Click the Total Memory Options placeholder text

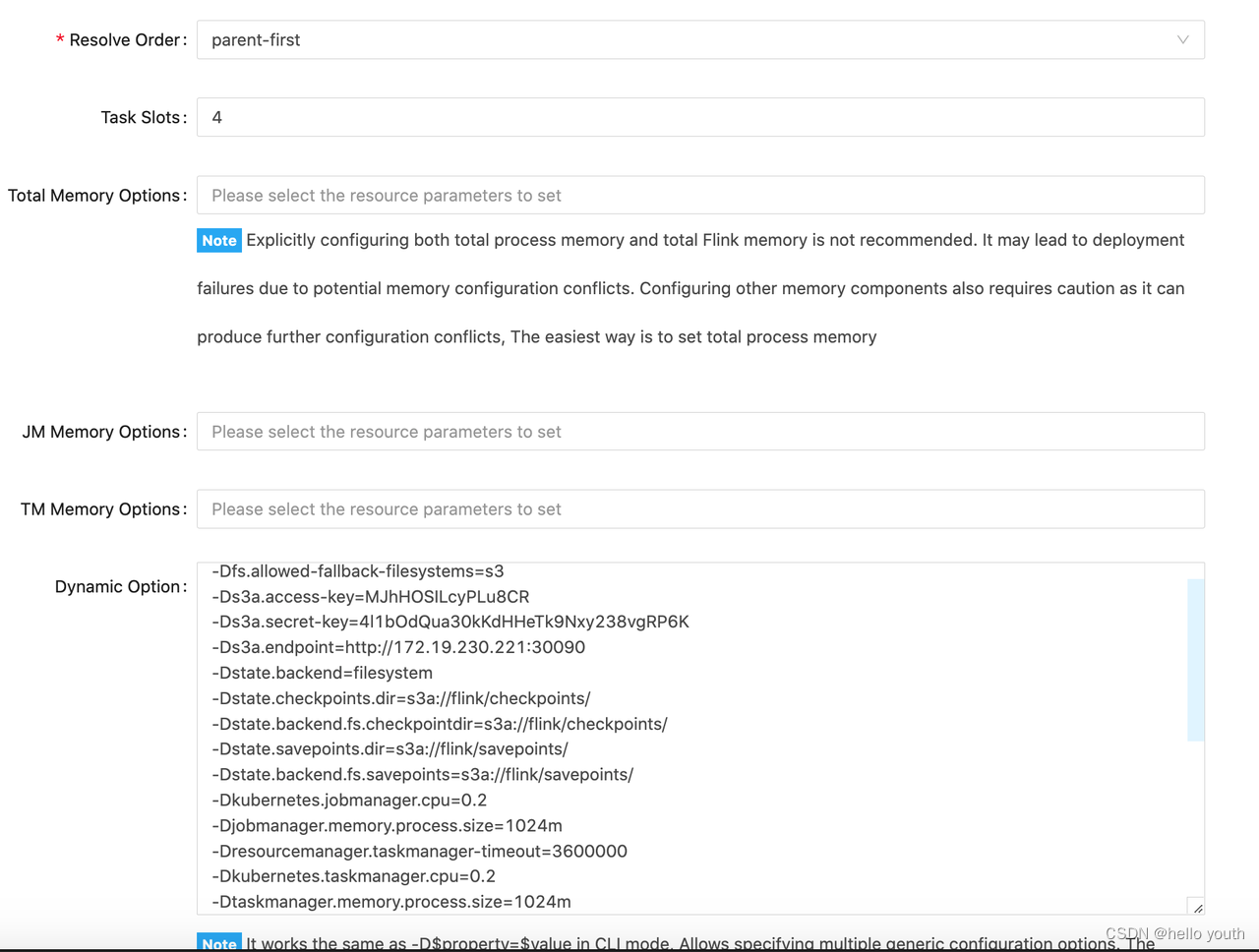[x=386, y=195]
